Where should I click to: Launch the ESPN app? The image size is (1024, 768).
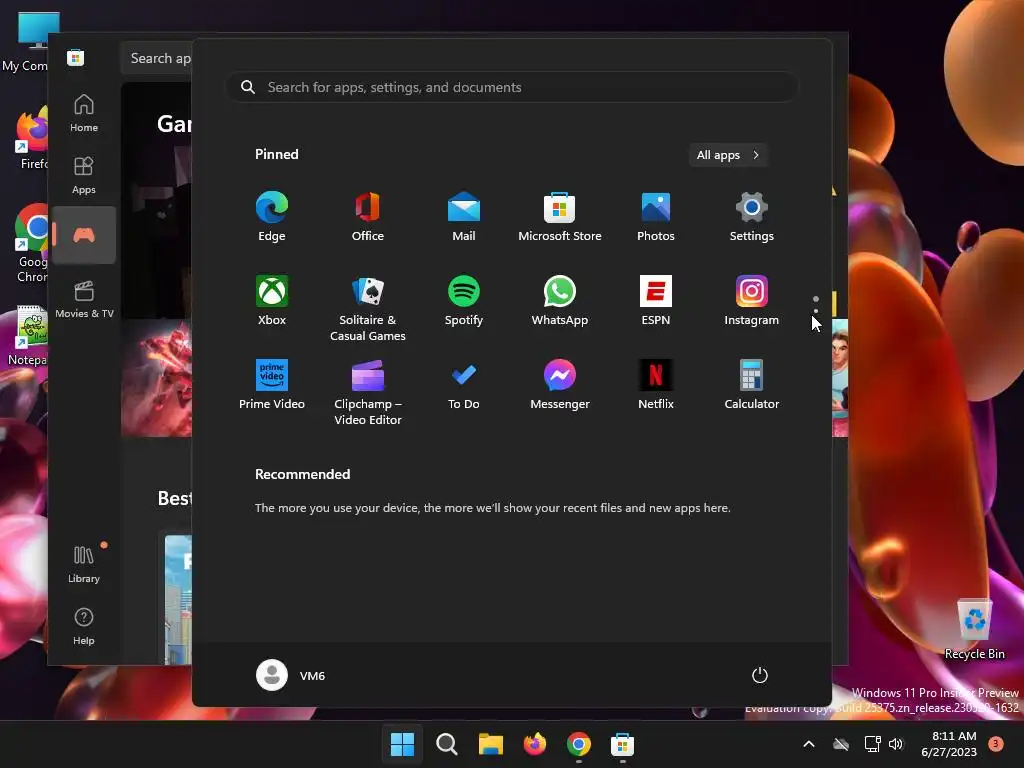click(x=656, y=300)
